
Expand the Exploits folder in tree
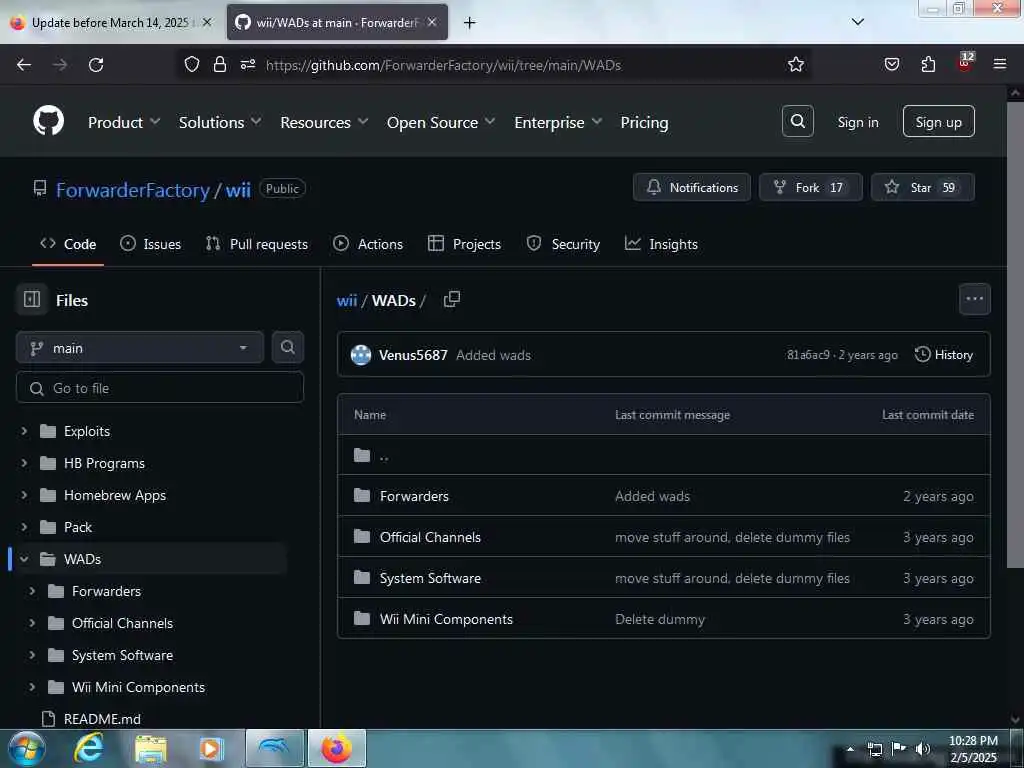[x=24, y=431]
